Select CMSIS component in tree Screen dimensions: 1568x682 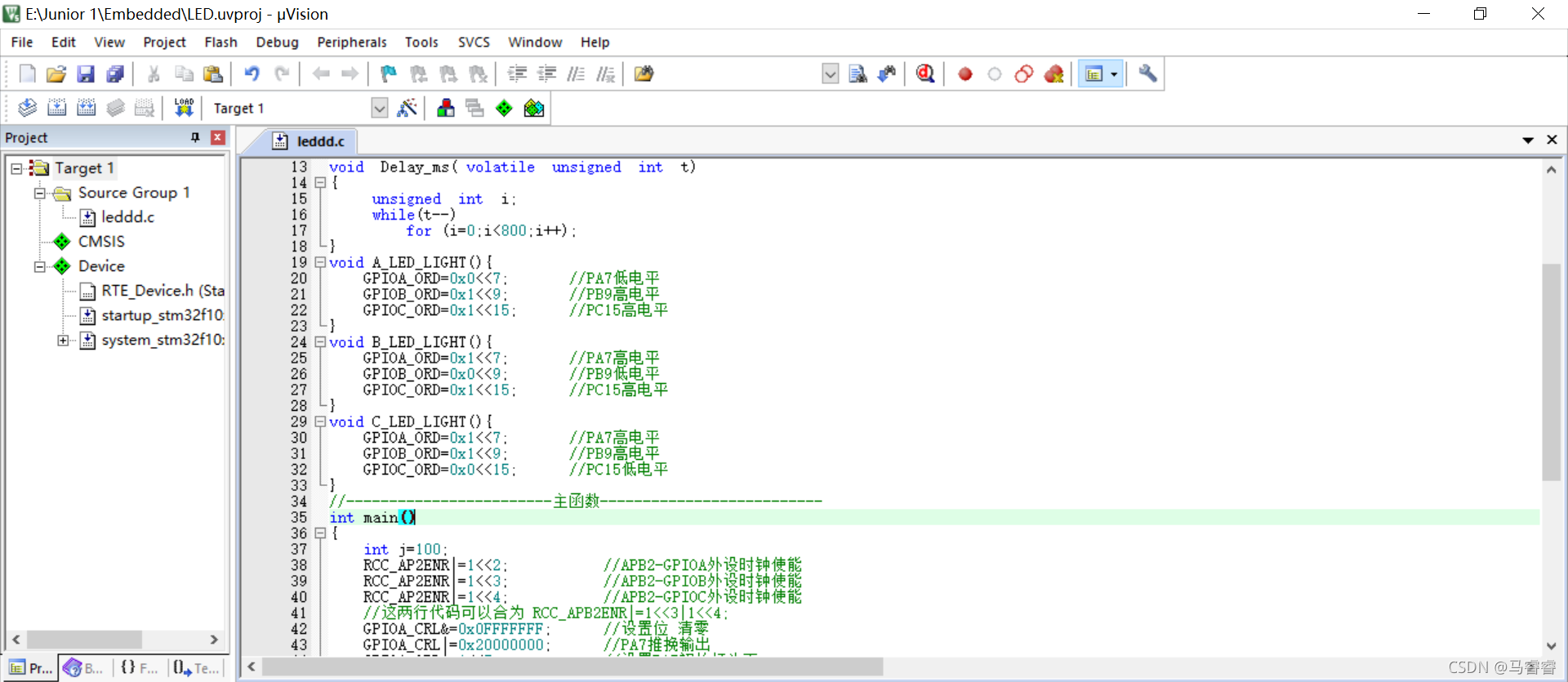click(x=101, y=242)
